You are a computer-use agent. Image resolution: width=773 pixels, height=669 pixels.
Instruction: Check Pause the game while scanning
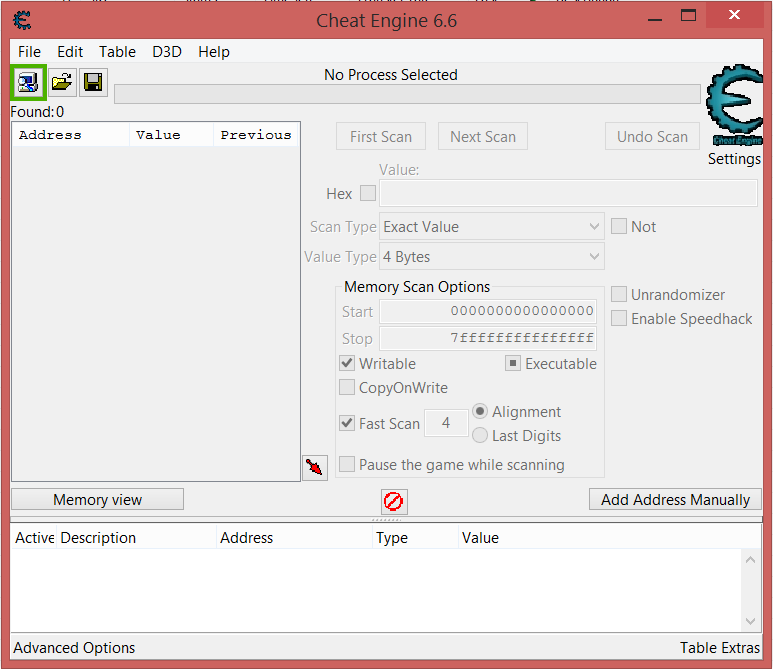pos(347,464)
